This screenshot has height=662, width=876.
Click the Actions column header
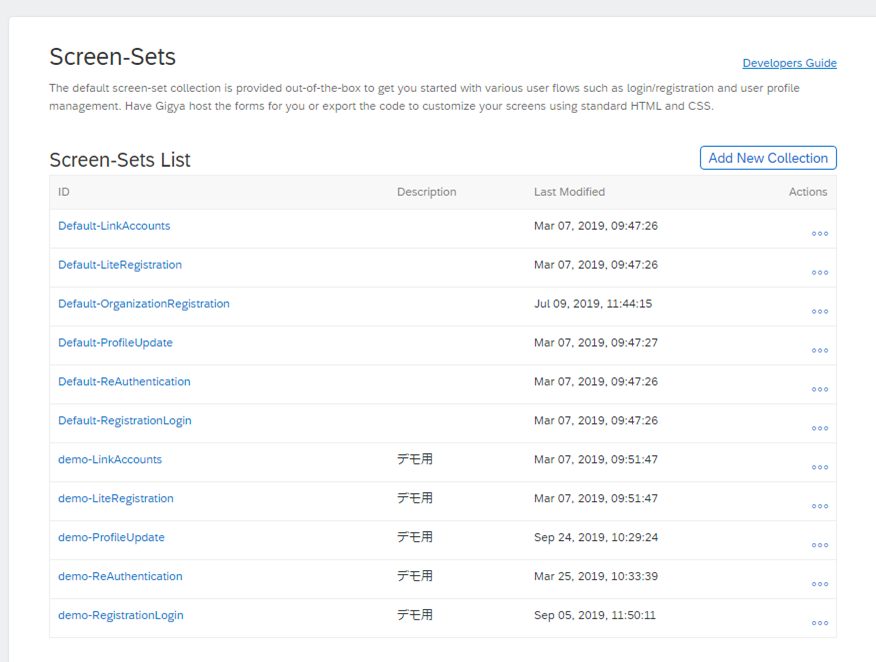pyautogui.click(x=808, y=192)
